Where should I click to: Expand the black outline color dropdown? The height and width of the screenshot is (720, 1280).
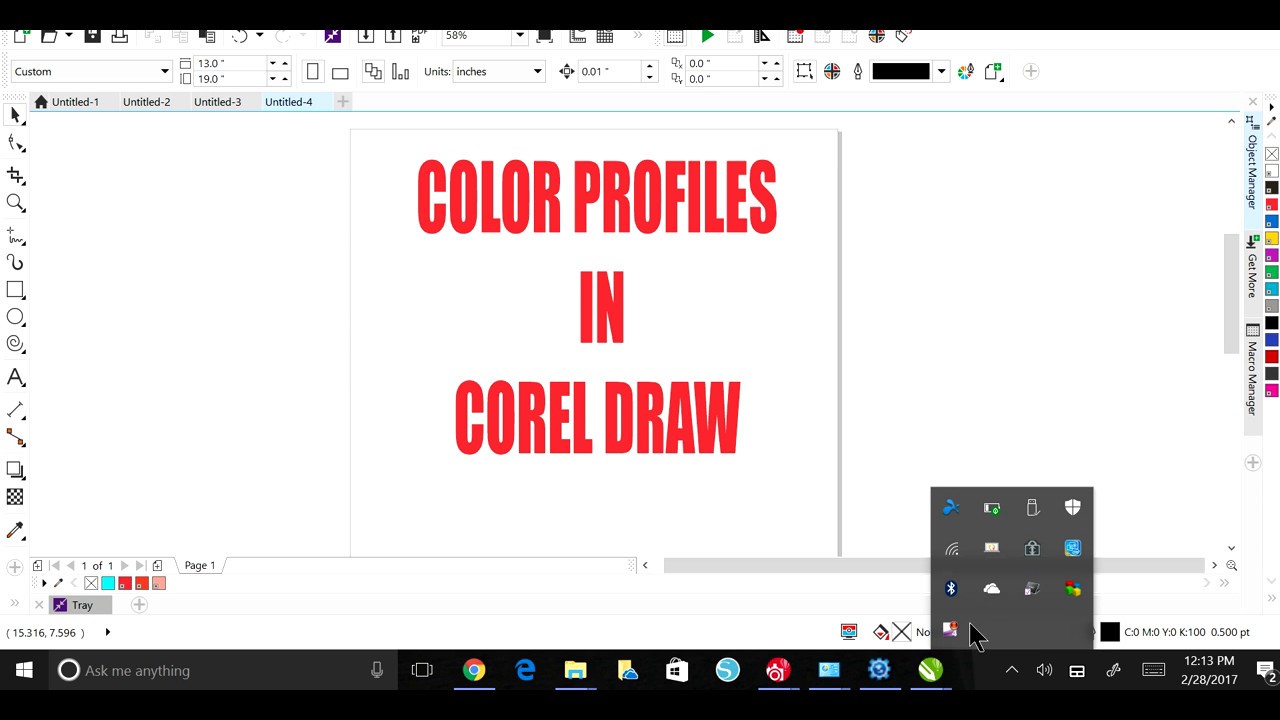pyautogui.click(x=941, y=72)
